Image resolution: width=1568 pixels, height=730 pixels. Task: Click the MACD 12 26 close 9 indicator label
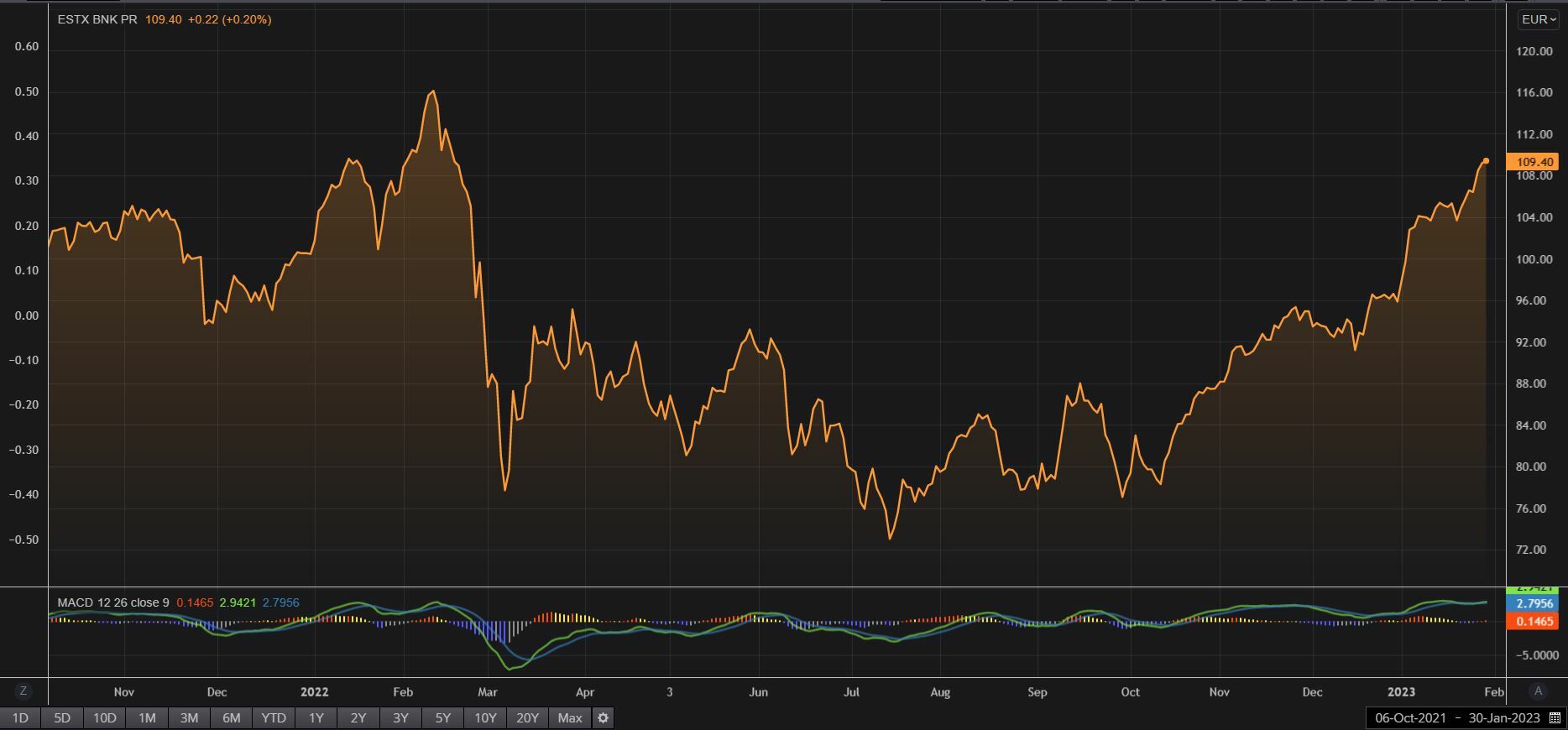coord(113,602)
